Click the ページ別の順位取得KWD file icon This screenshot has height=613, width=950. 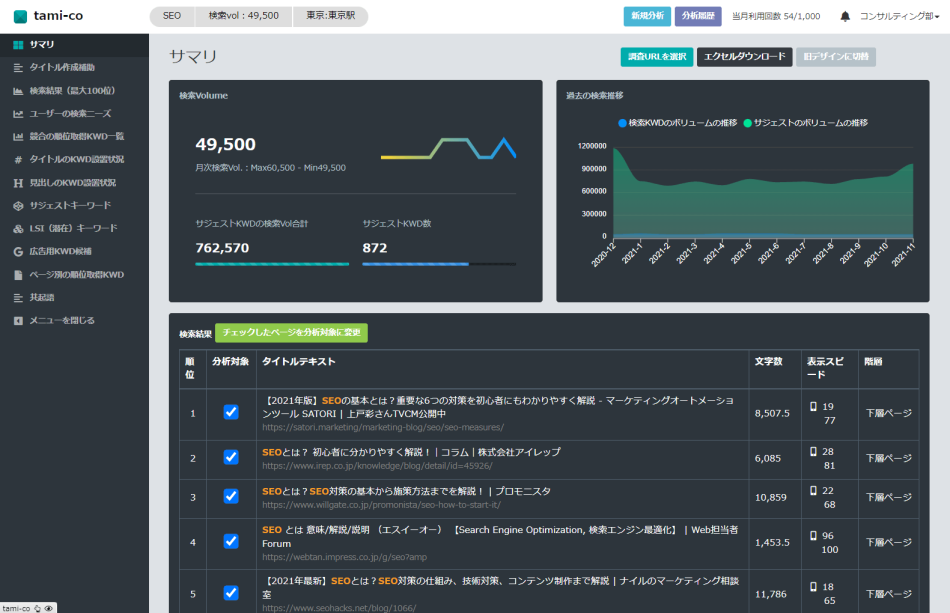18,274
